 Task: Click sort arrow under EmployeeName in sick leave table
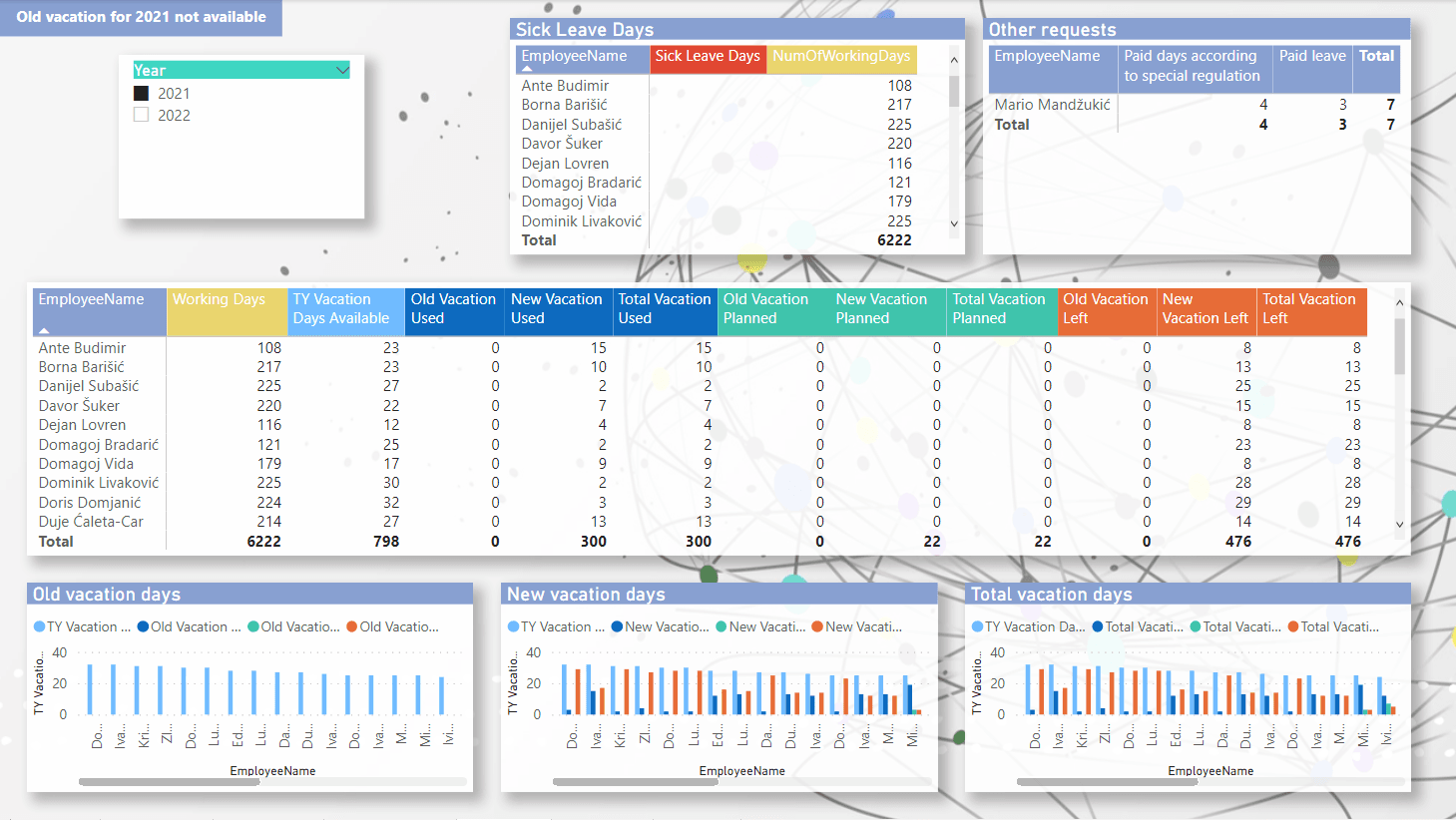(x=527, y=69)
